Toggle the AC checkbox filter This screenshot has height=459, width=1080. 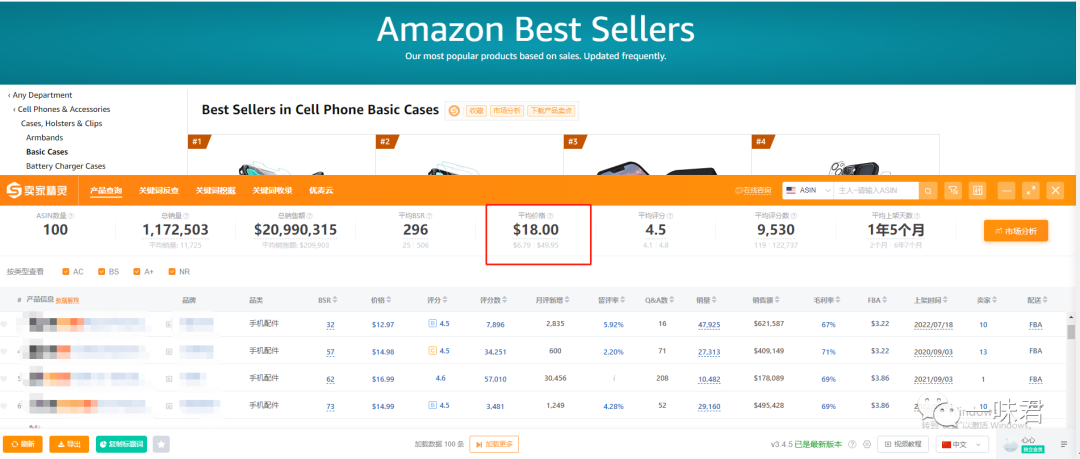coord(66,271)
